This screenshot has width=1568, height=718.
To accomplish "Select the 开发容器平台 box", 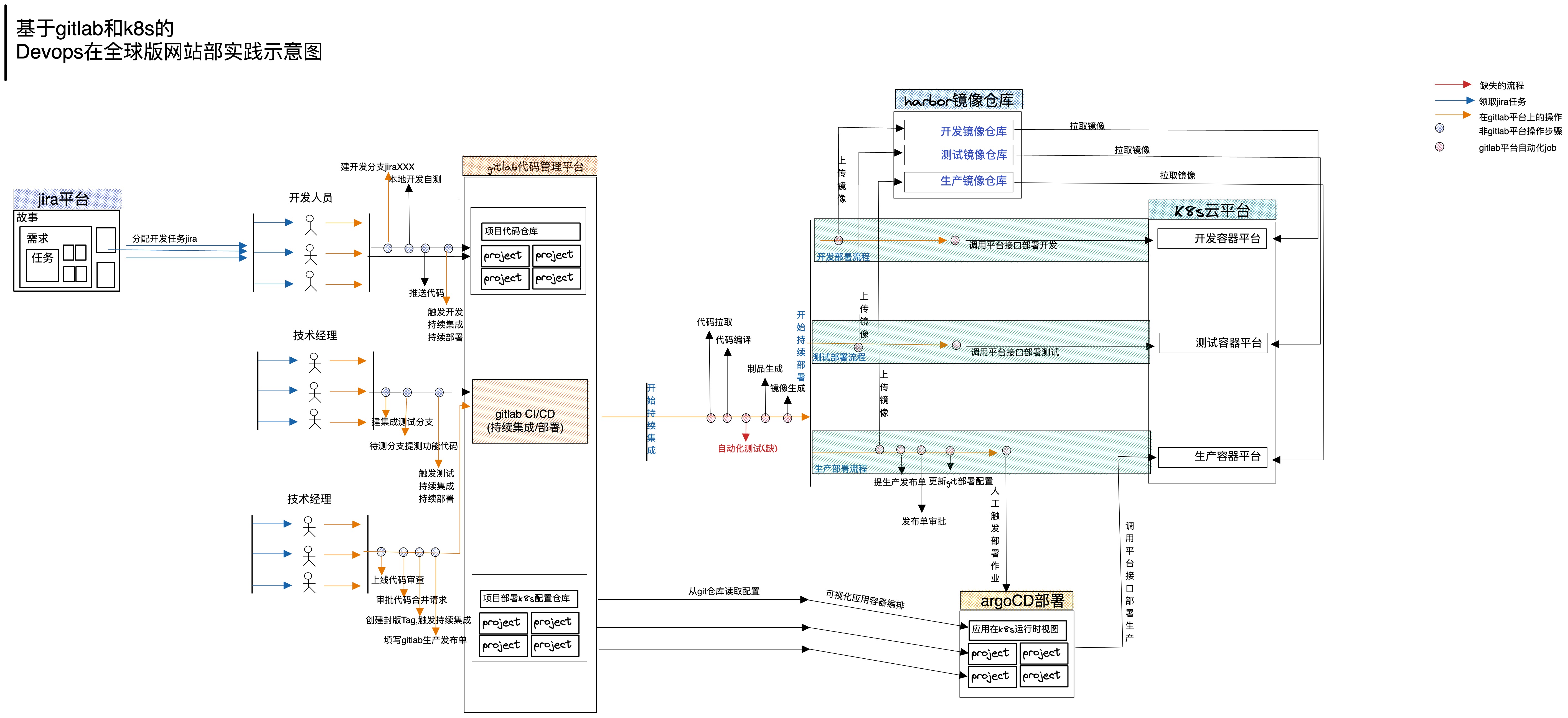I will tap(1212, 238).
